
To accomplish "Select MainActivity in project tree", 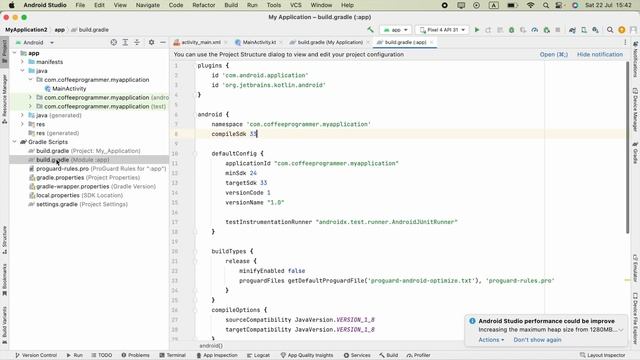I will click(x=69, y=89).
